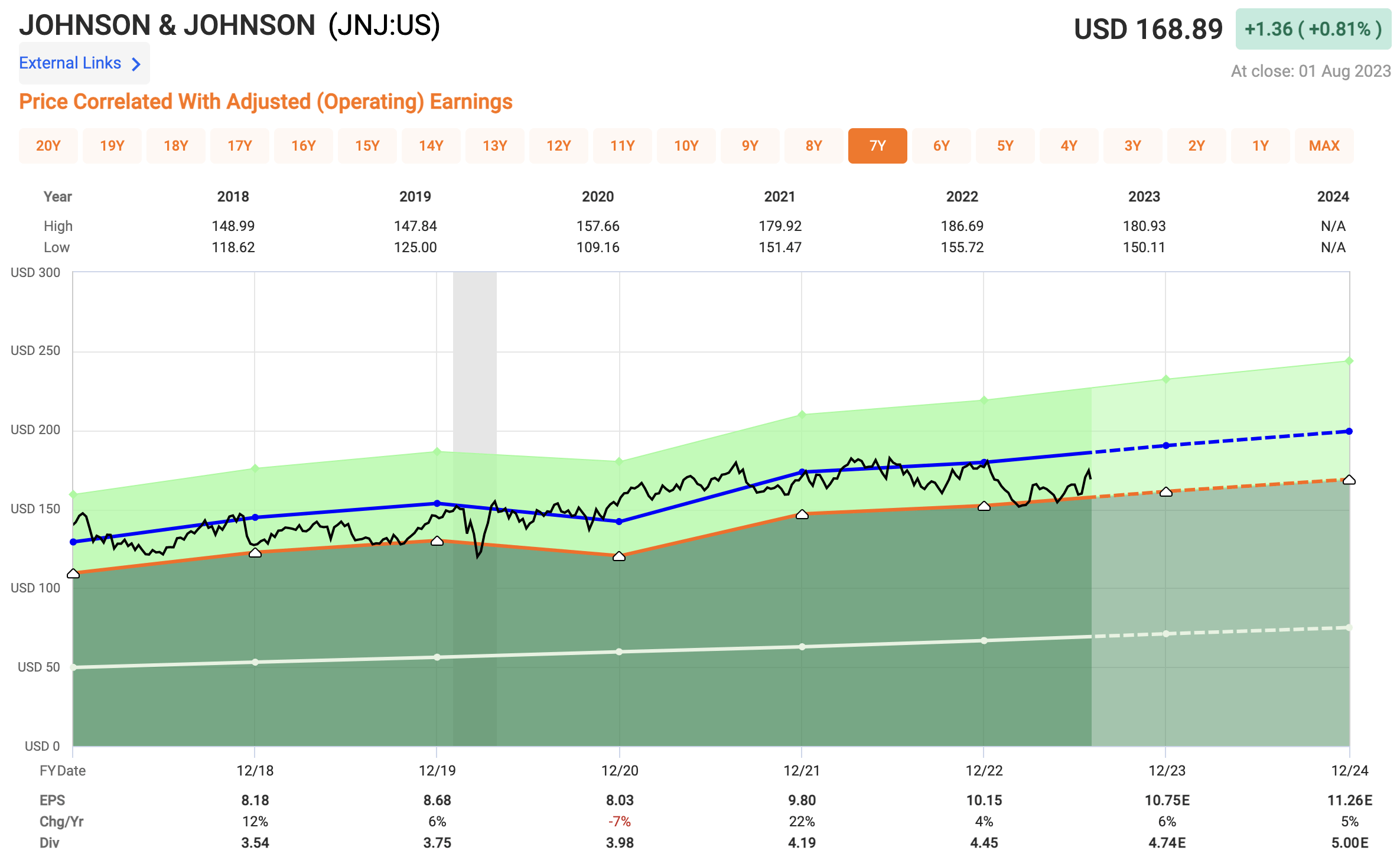Click the orange forecast triangle at 12/23
1400x860 pixels.
[x=1166, y=492]
